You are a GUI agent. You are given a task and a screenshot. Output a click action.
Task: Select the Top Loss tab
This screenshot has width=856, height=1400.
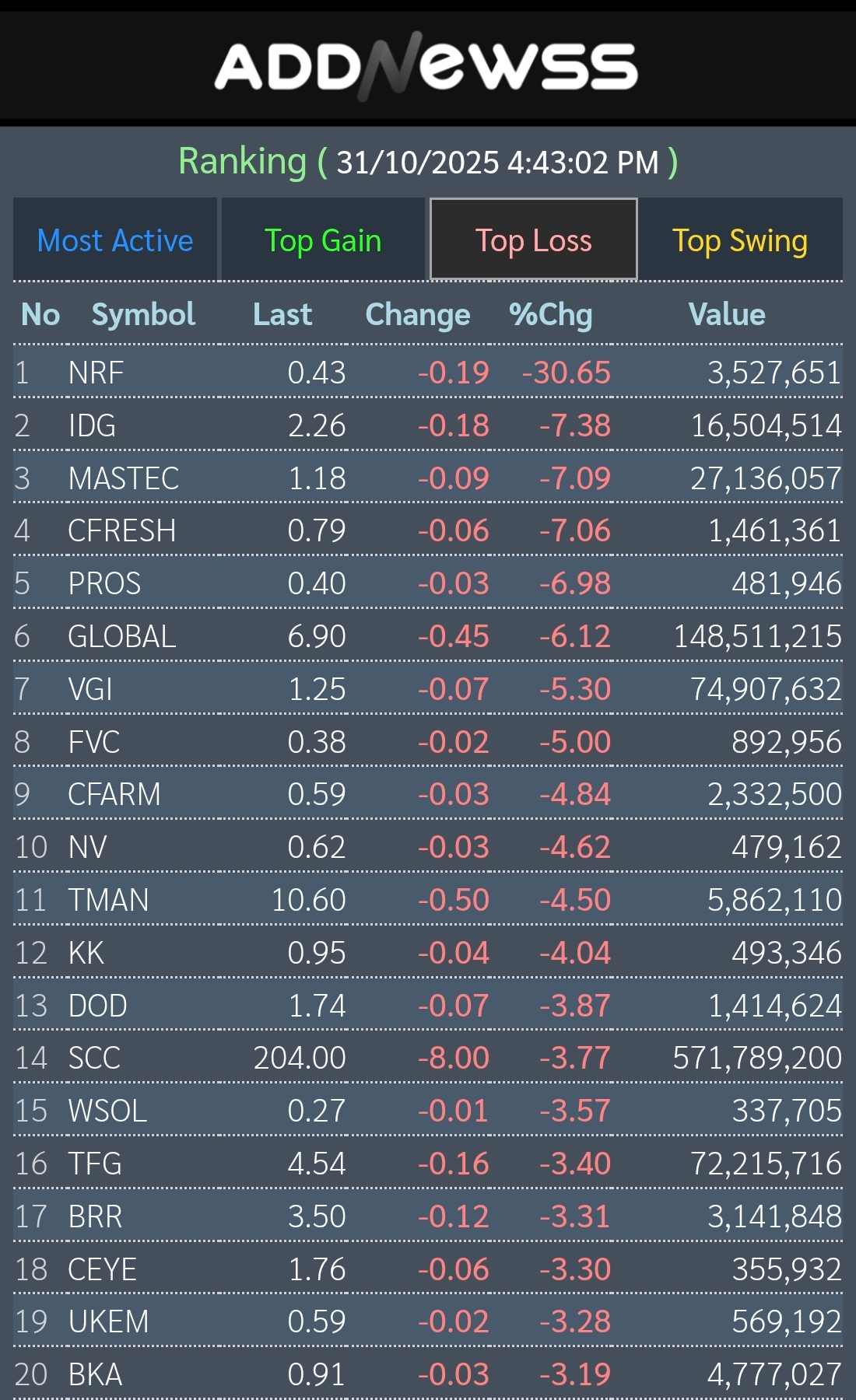533,240
